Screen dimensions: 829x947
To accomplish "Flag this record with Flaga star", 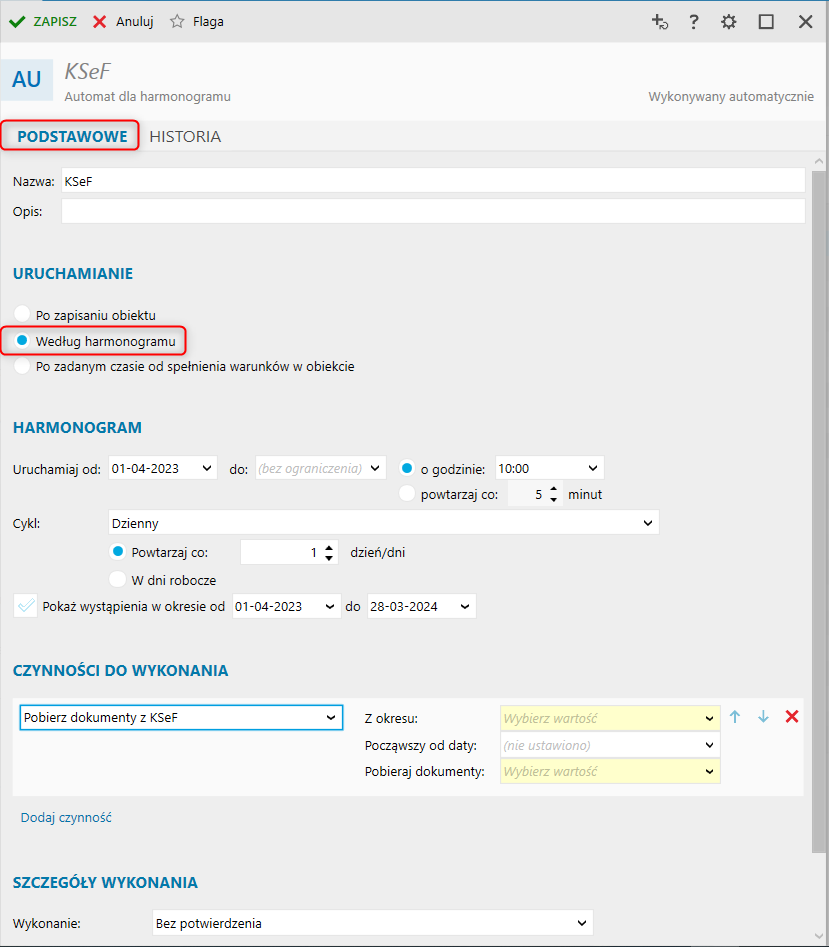I will point(197,22).
